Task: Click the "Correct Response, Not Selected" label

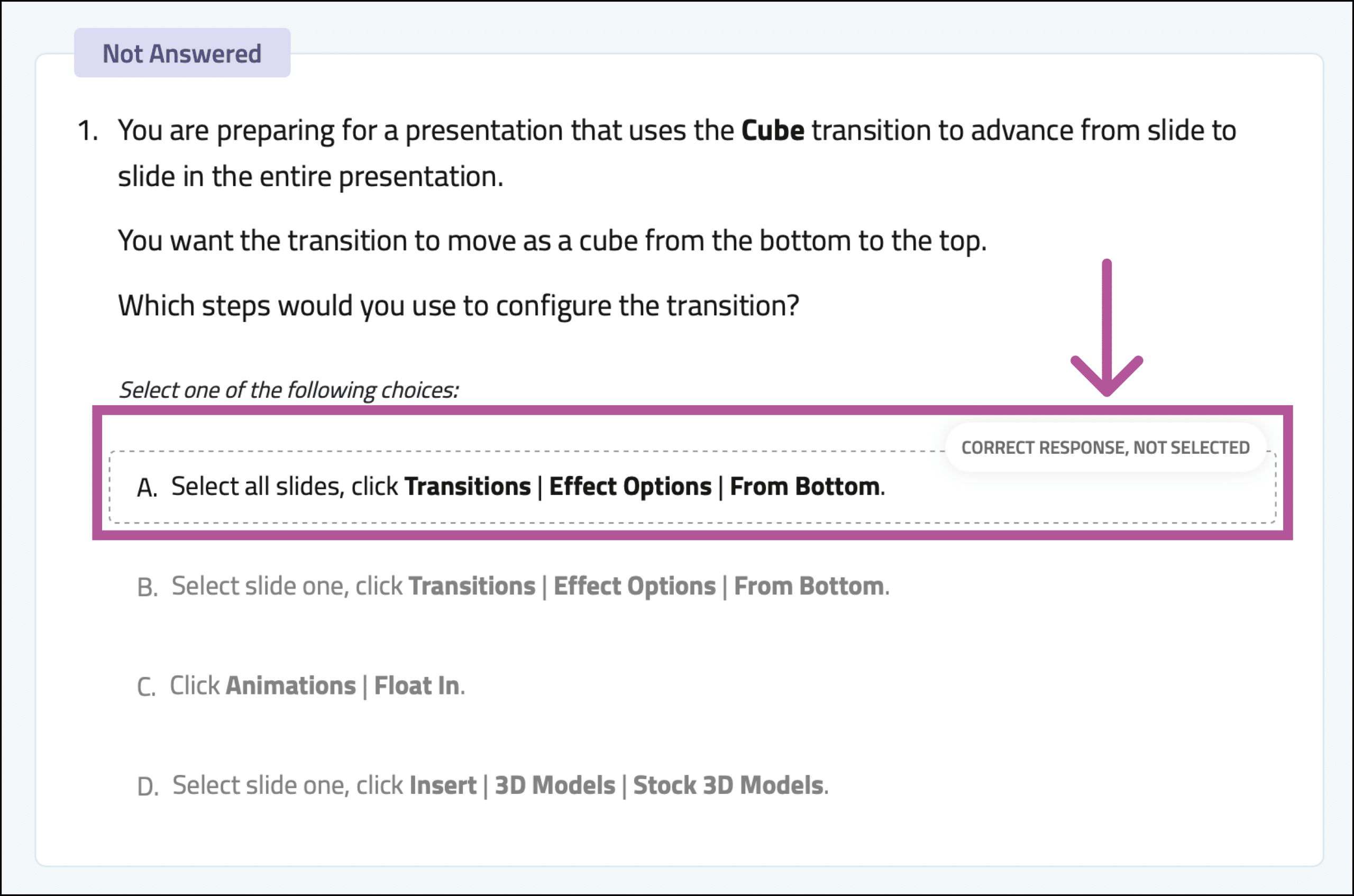Action: coord(1105,447)
